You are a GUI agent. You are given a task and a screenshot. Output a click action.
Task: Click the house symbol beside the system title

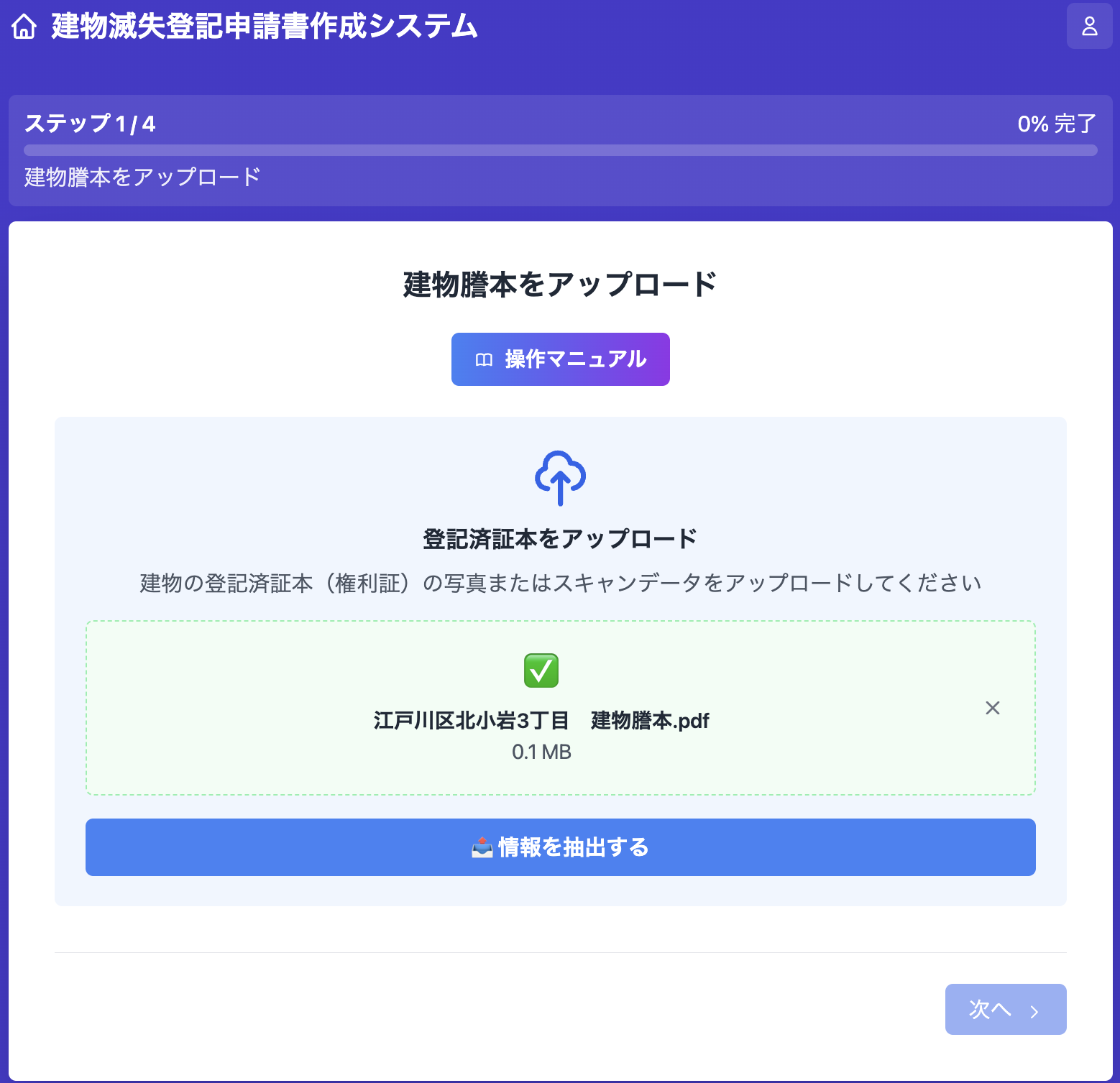(x=24, y=27)
